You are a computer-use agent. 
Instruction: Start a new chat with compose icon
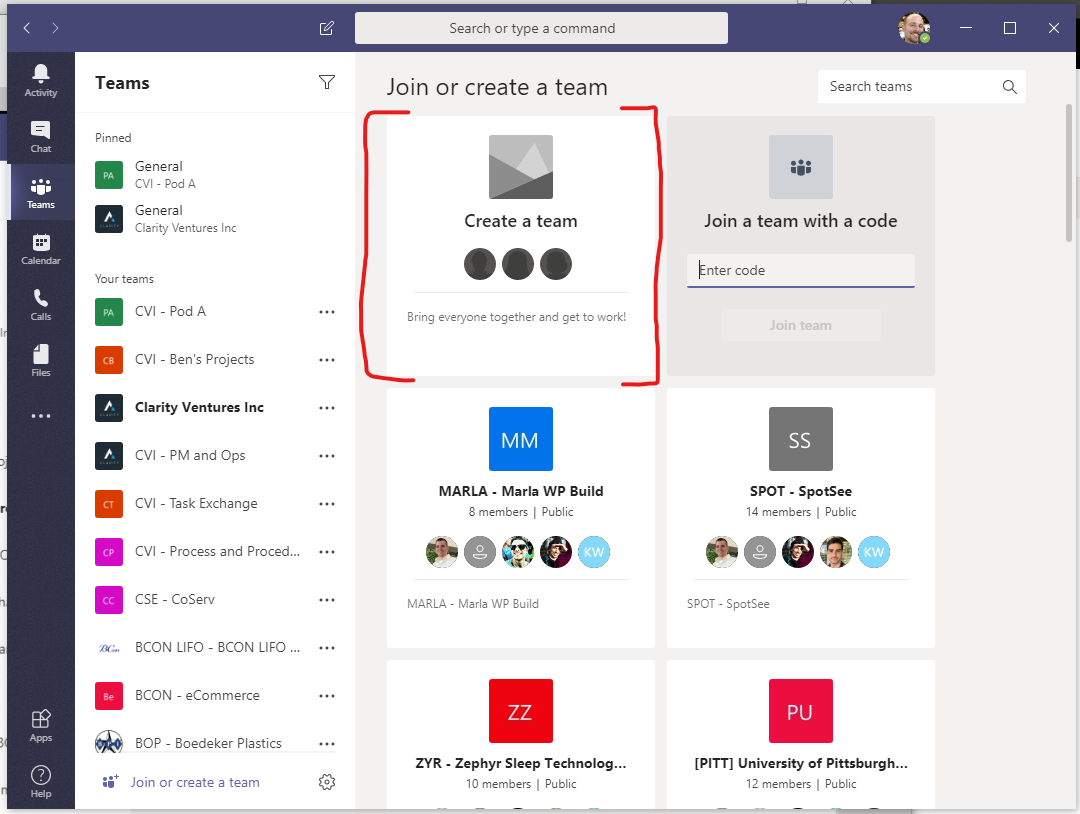tap(326, 28)
